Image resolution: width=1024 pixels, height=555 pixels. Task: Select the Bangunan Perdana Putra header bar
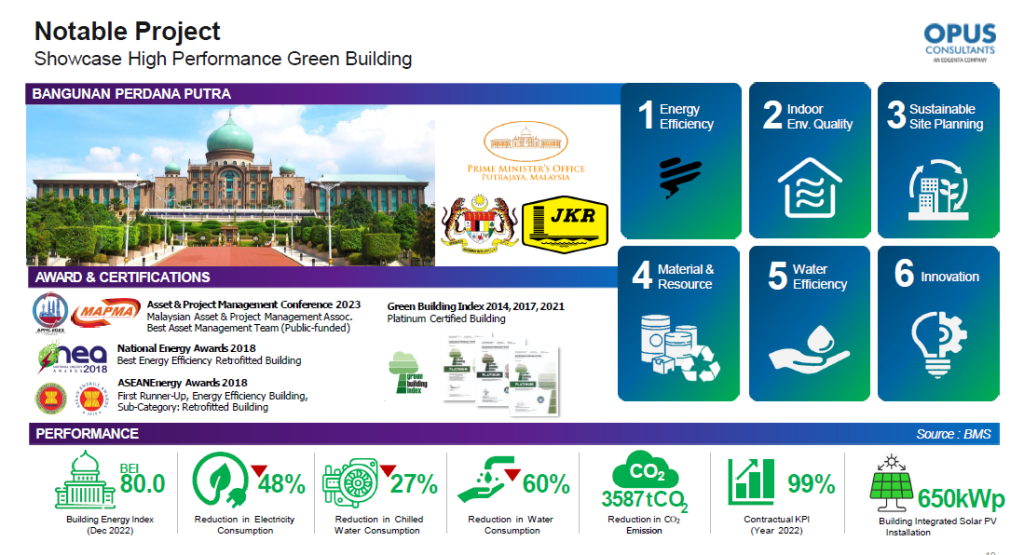coord(318,94)
